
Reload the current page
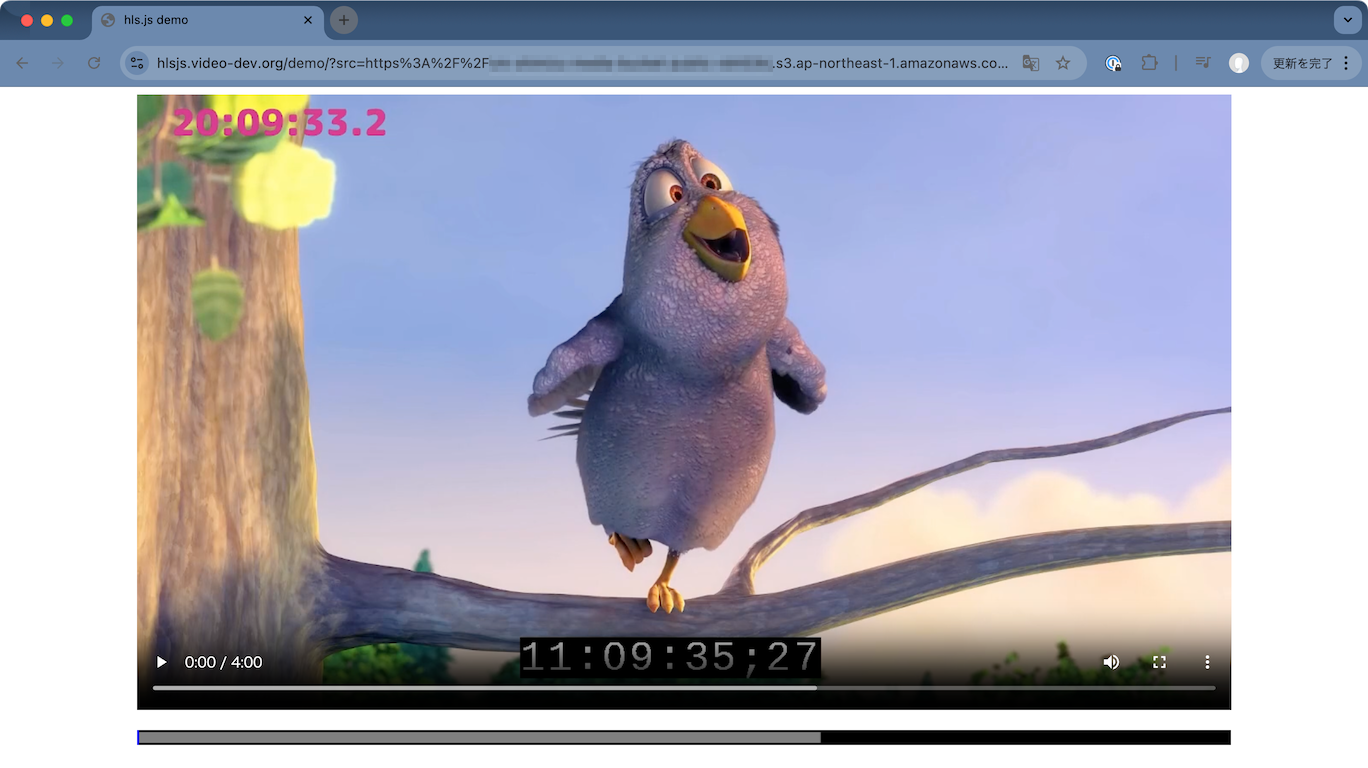coord(94,63)
